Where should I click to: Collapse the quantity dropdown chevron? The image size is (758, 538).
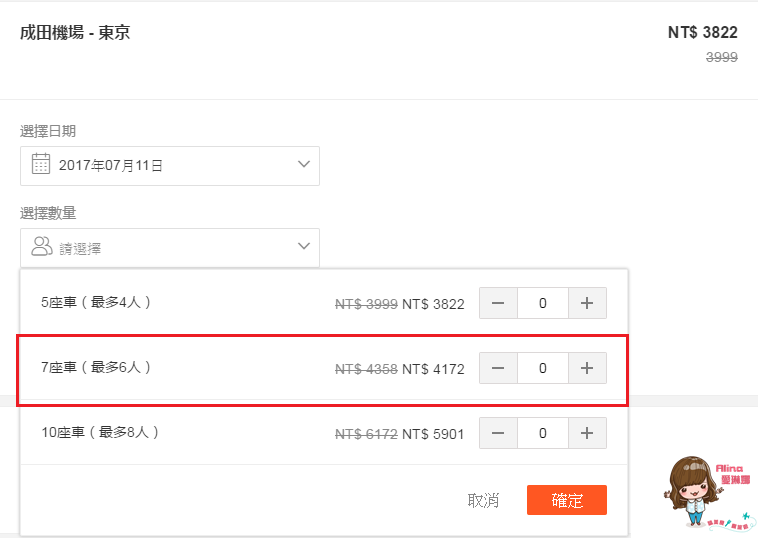pyautogui.click(x=304, y=246)
